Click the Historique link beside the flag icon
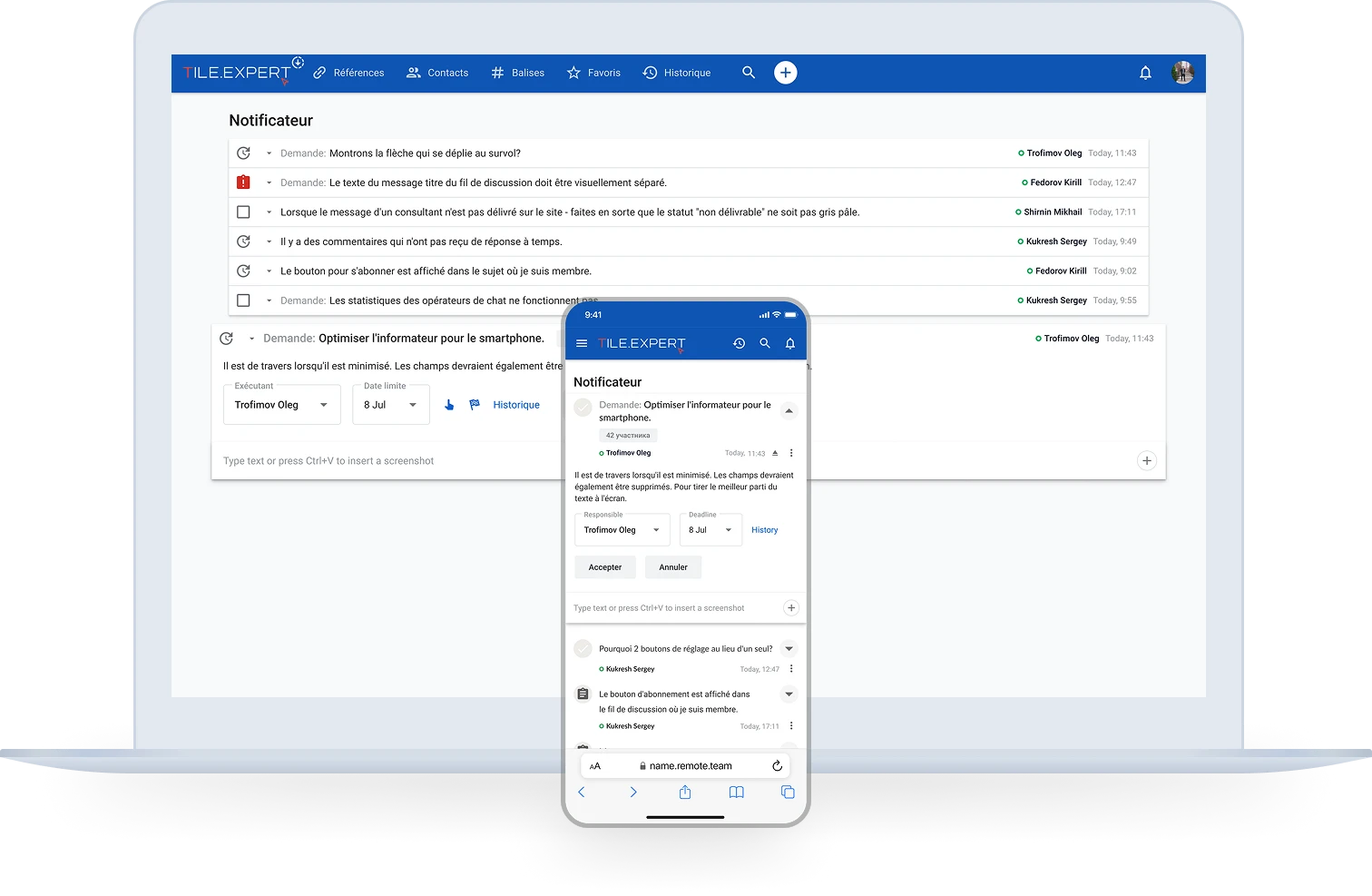The image size is (1372, 896). [516, 405]
